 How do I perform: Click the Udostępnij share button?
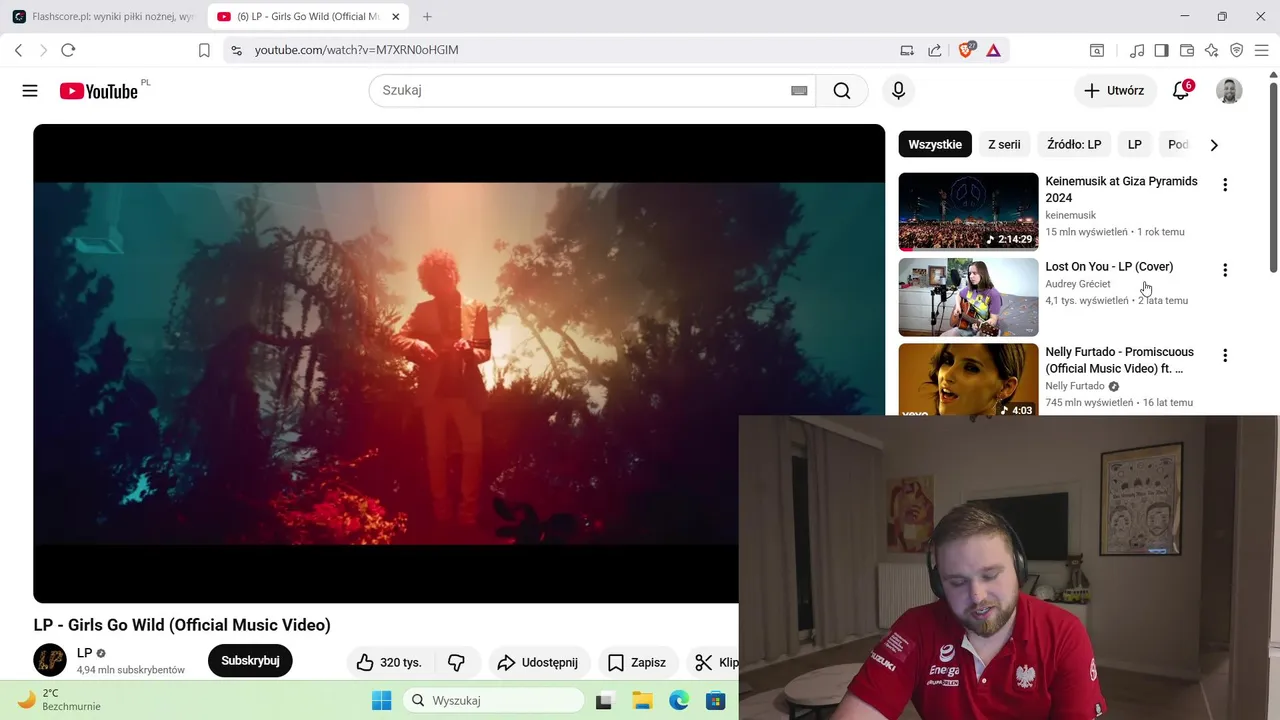click(x=538, y=662)
